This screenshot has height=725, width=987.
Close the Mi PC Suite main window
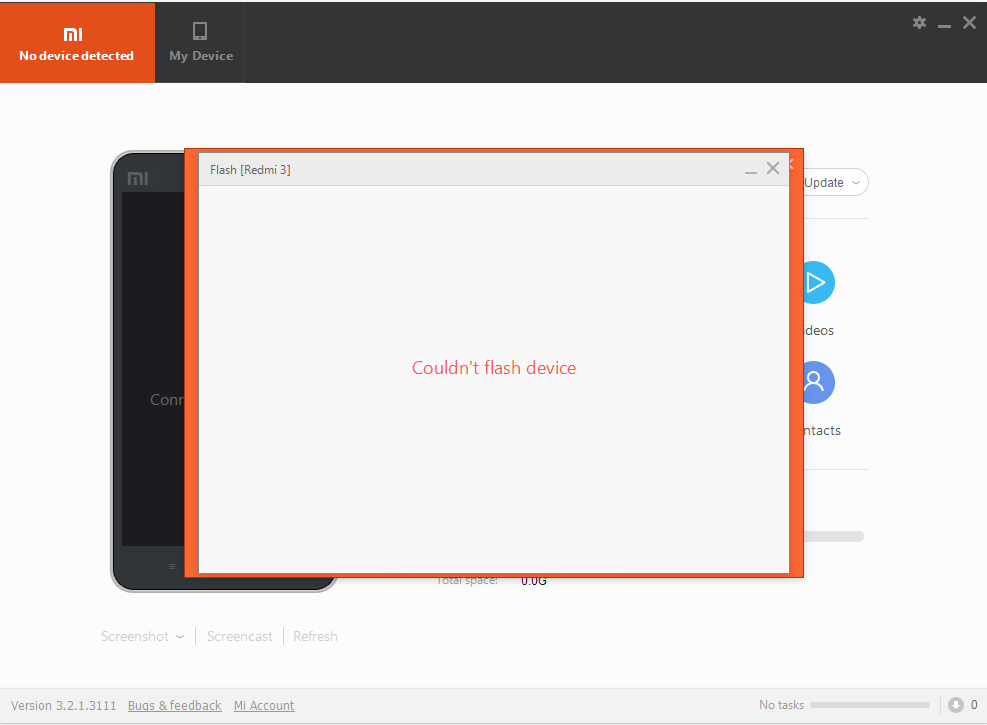click(969, 23)
